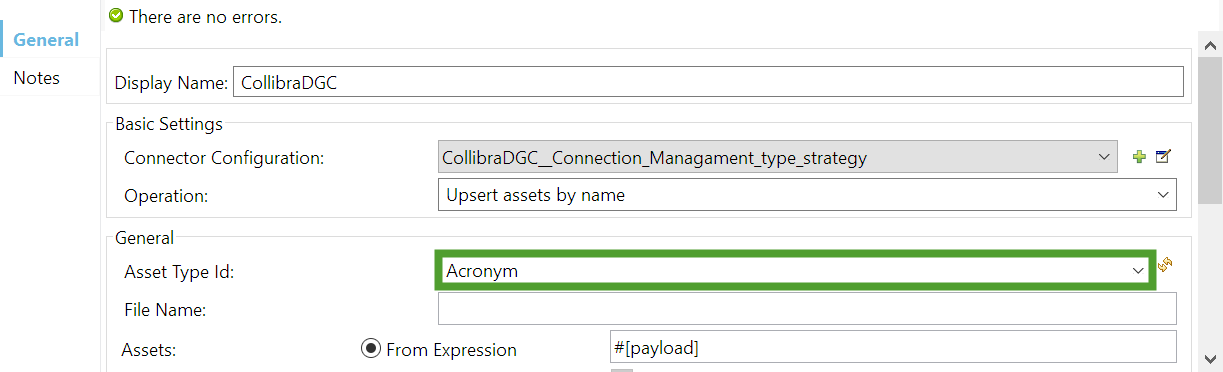Switch to the General tab
1223x372 pixels.
click(x=46, y=40)
